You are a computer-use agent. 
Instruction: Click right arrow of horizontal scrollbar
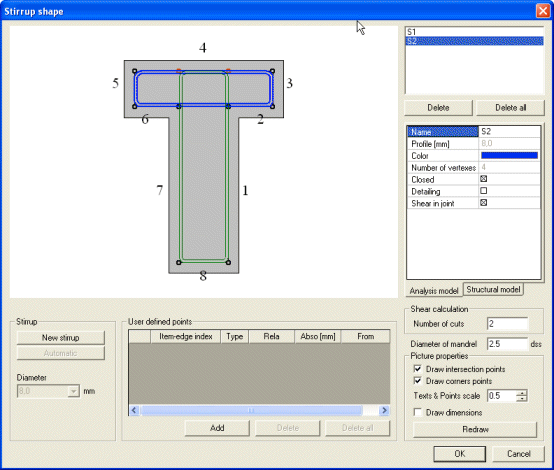(x=384, y=410)
